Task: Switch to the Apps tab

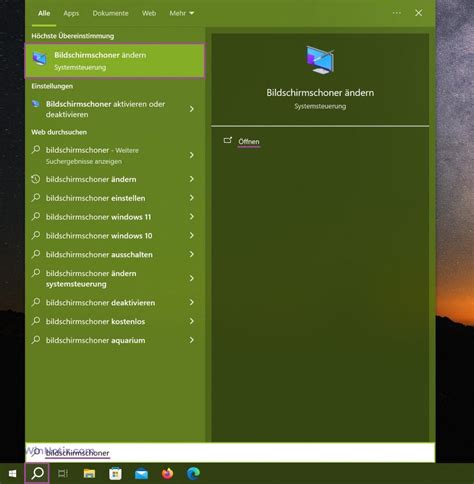Action: 71,13
